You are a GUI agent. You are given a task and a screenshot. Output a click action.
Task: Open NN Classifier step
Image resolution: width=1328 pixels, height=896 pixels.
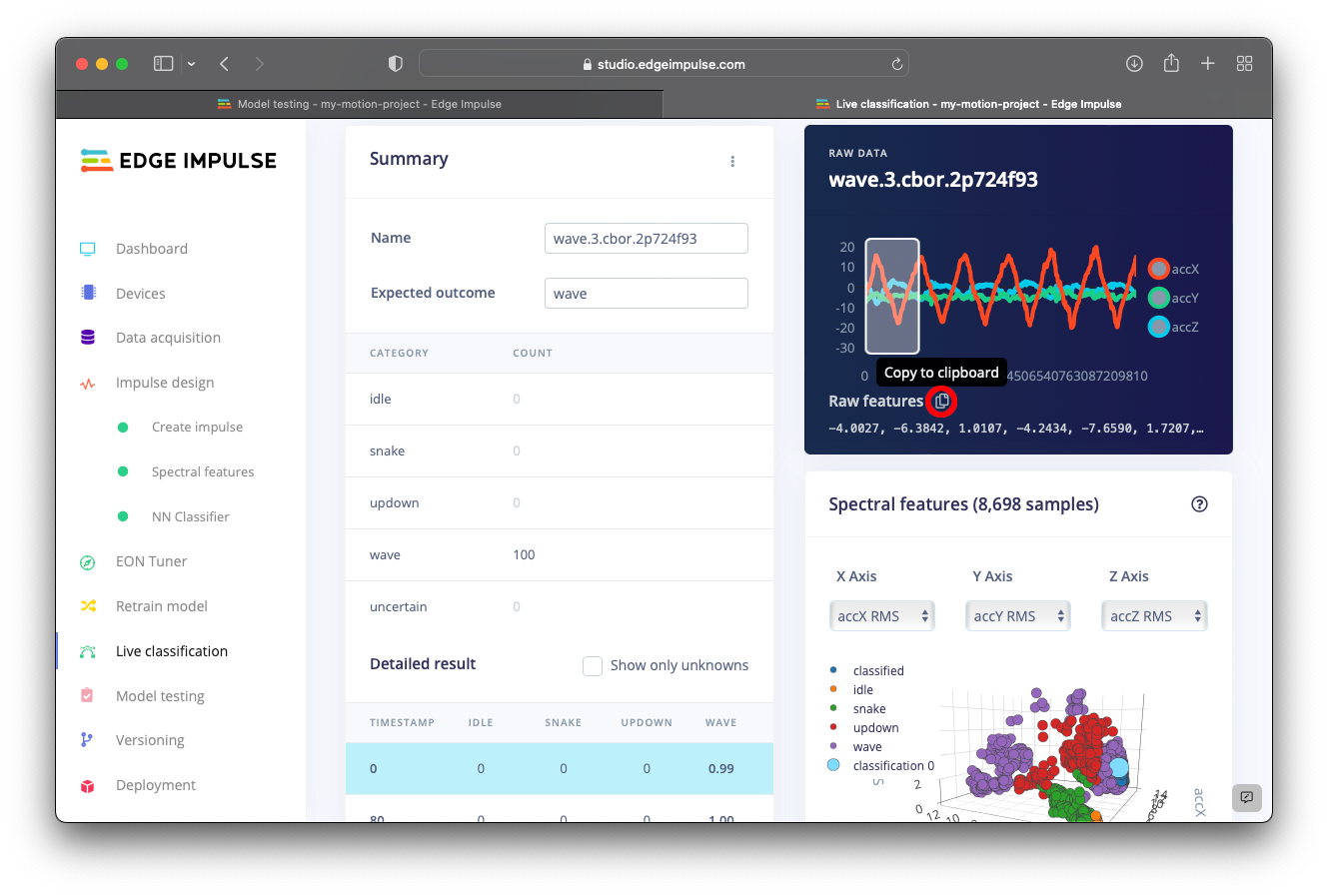[x=191, y=516]
